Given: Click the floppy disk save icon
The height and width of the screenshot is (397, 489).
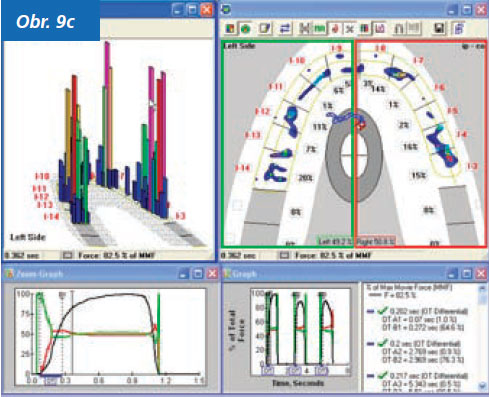Looking at the screenshot, I should click(x=439, y=29).
